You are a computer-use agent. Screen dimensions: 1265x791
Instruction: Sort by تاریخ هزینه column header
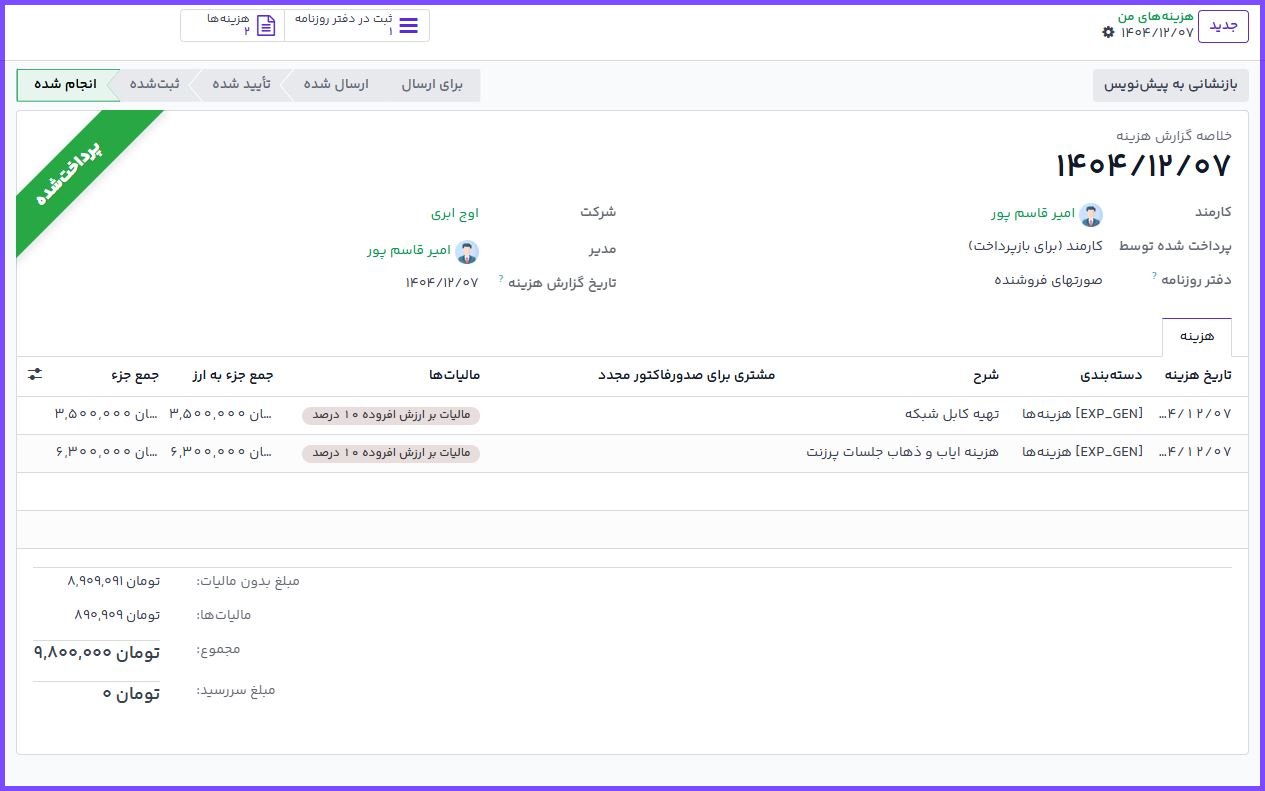pos(1198,375)
